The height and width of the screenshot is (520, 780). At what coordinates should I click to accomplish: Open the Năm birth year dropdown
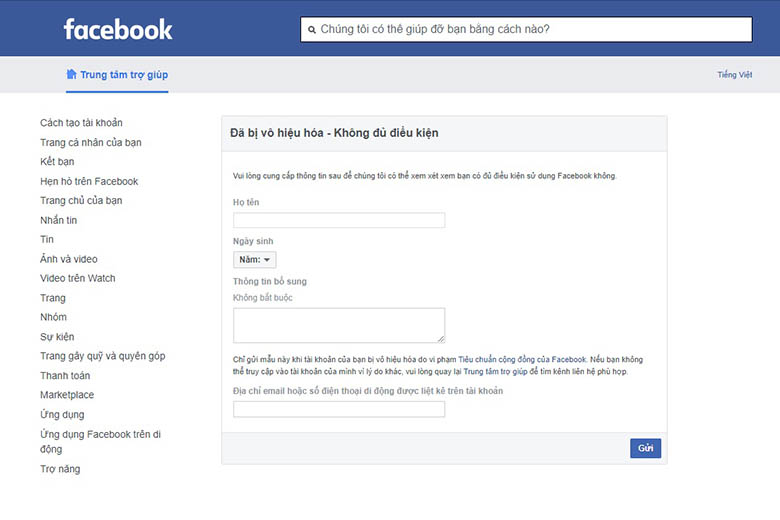coord(254,260)
